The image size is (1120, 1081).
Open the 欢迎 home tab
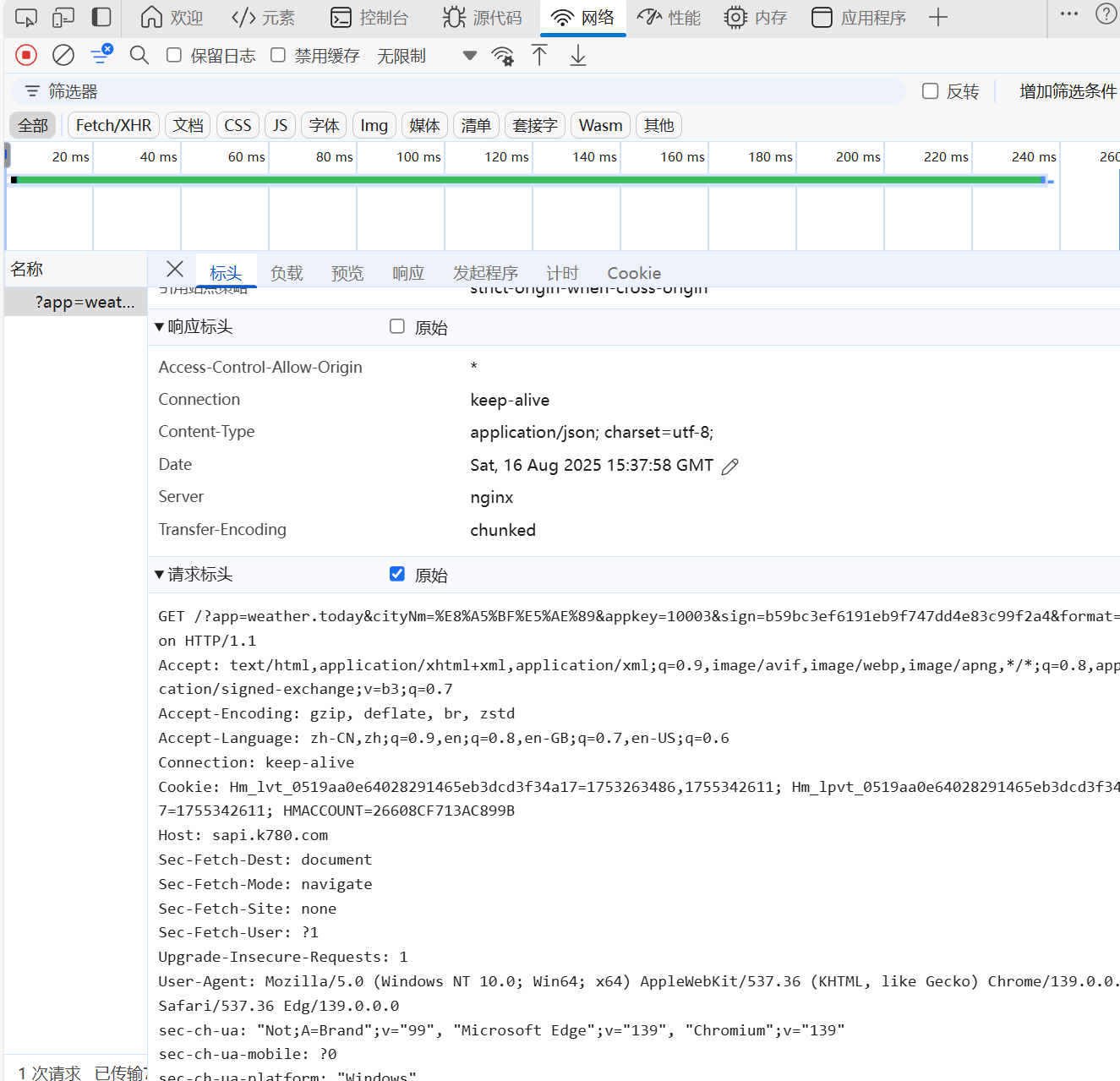[x=172, y=18]
